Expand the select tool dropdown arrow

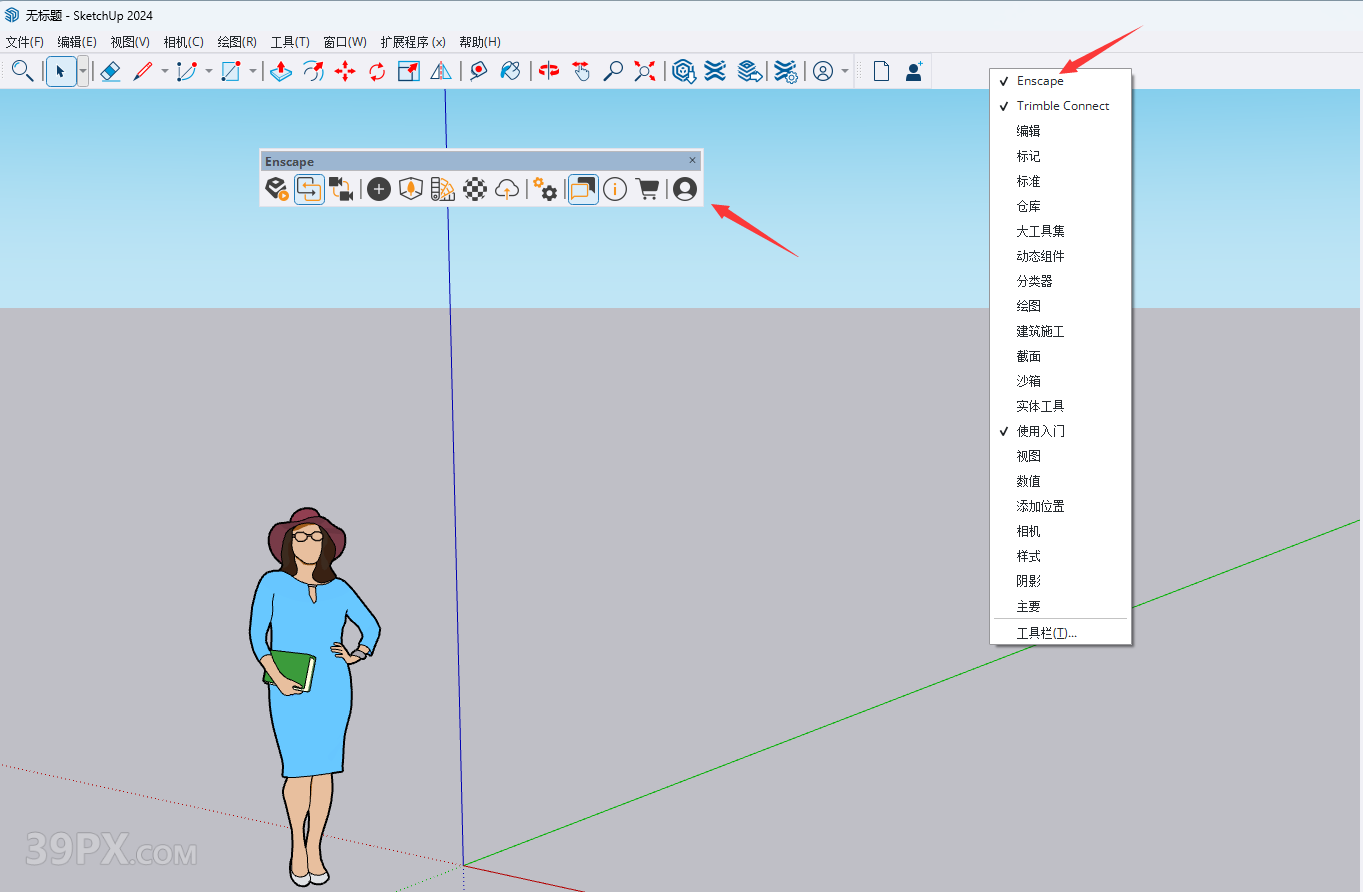83,71
